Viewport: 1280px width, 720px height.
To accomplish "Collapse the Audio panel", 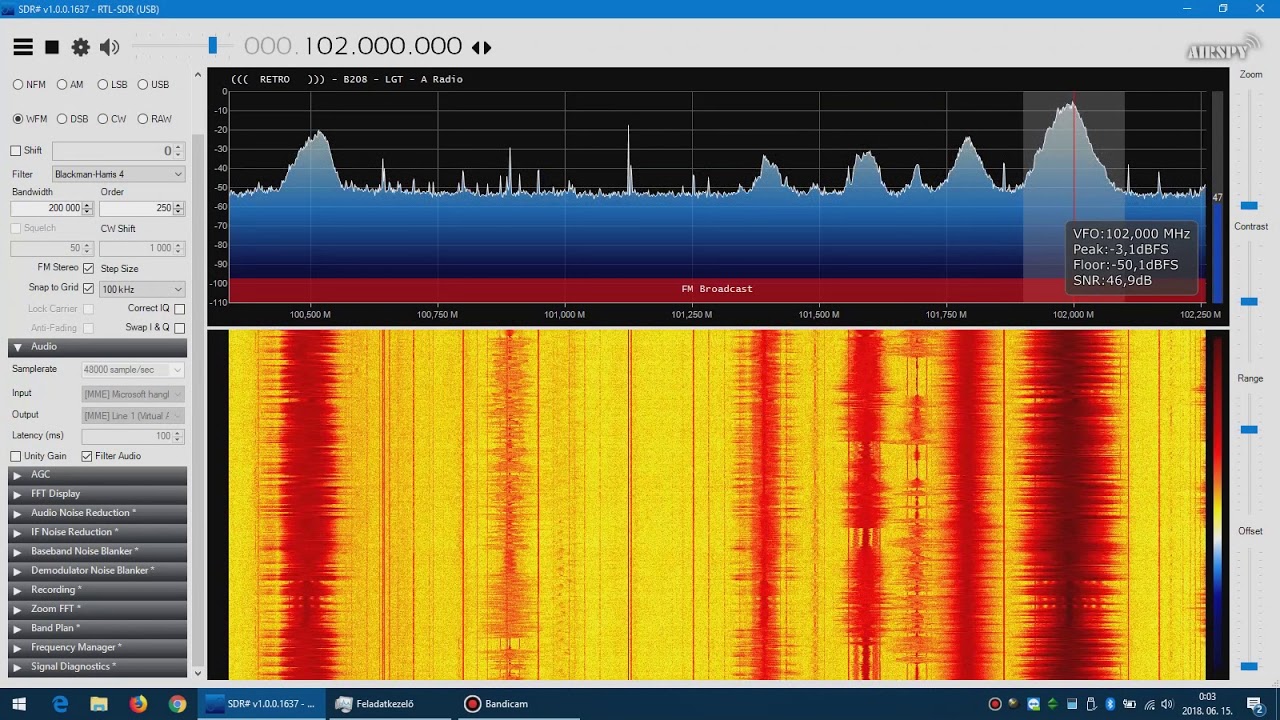I will click(97, 347).
